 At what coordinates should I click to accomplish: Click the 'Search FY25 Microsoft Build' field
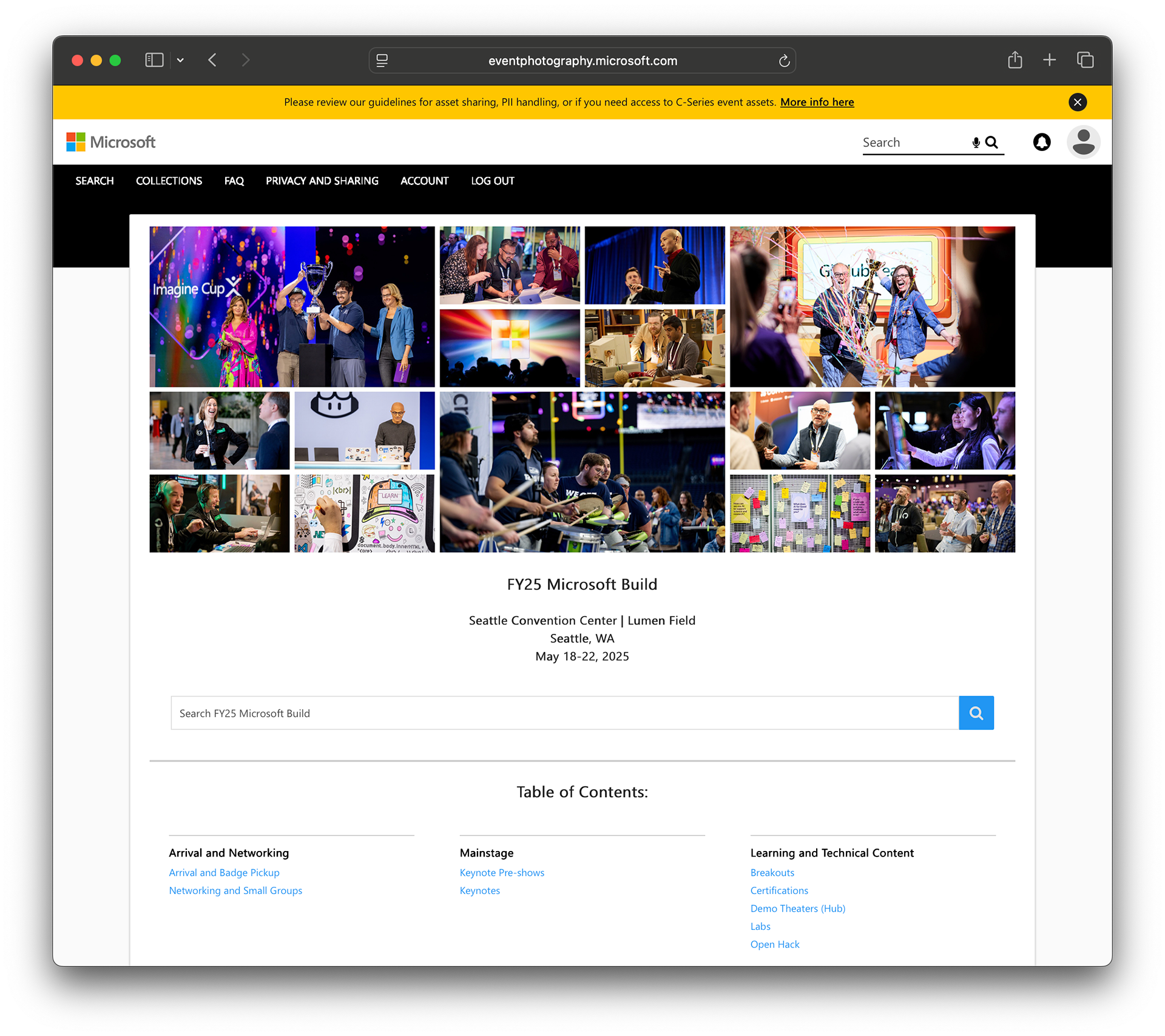click(x=565, y=713)
